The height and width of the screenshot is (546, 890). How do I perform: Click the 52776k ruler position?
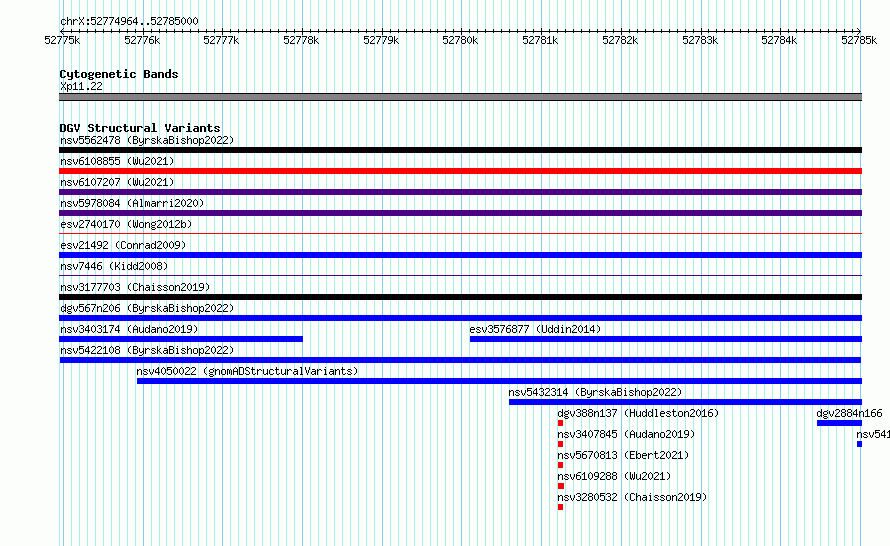142,40
